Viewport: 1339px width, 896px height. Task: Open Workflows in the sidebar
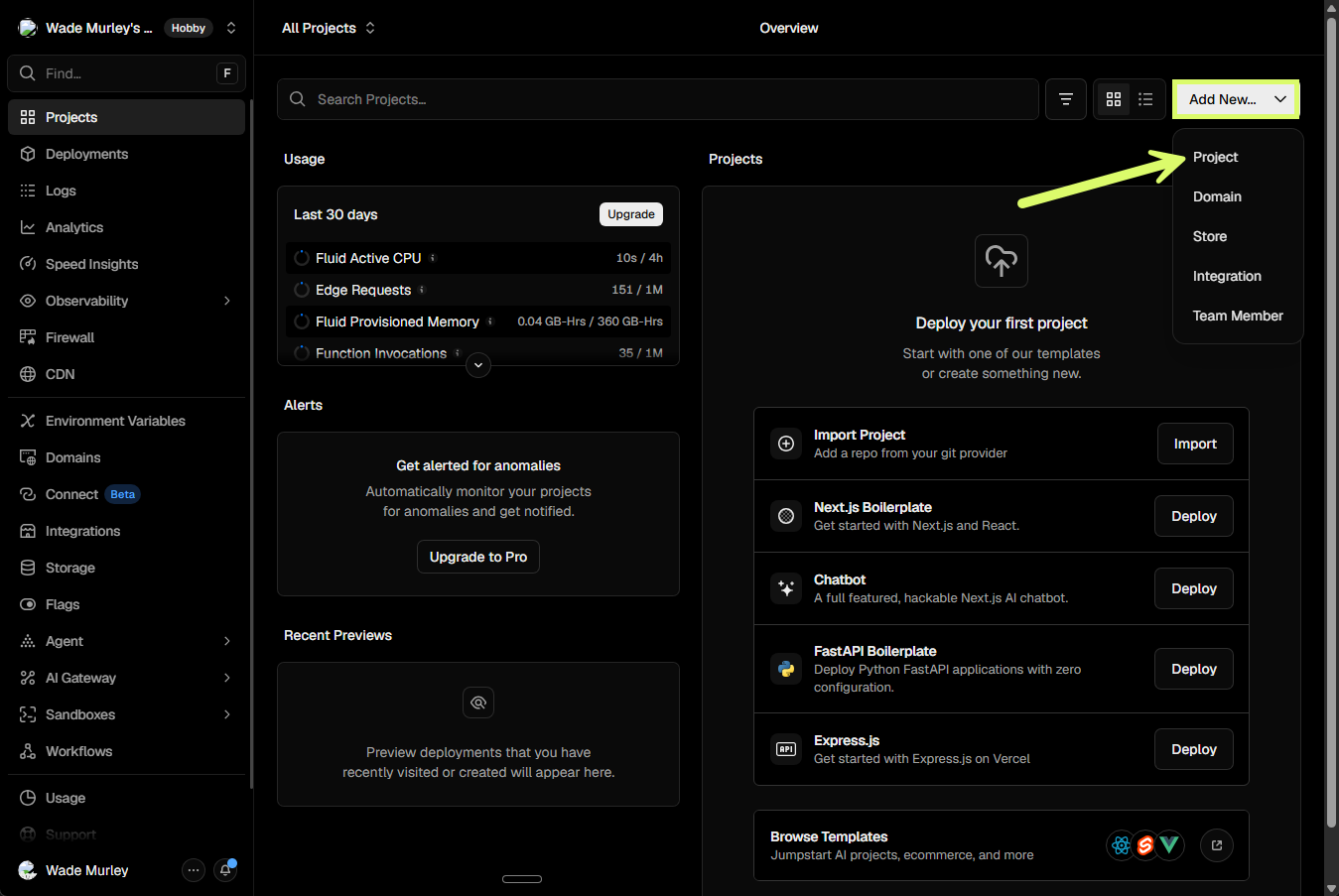click(126, 751)
